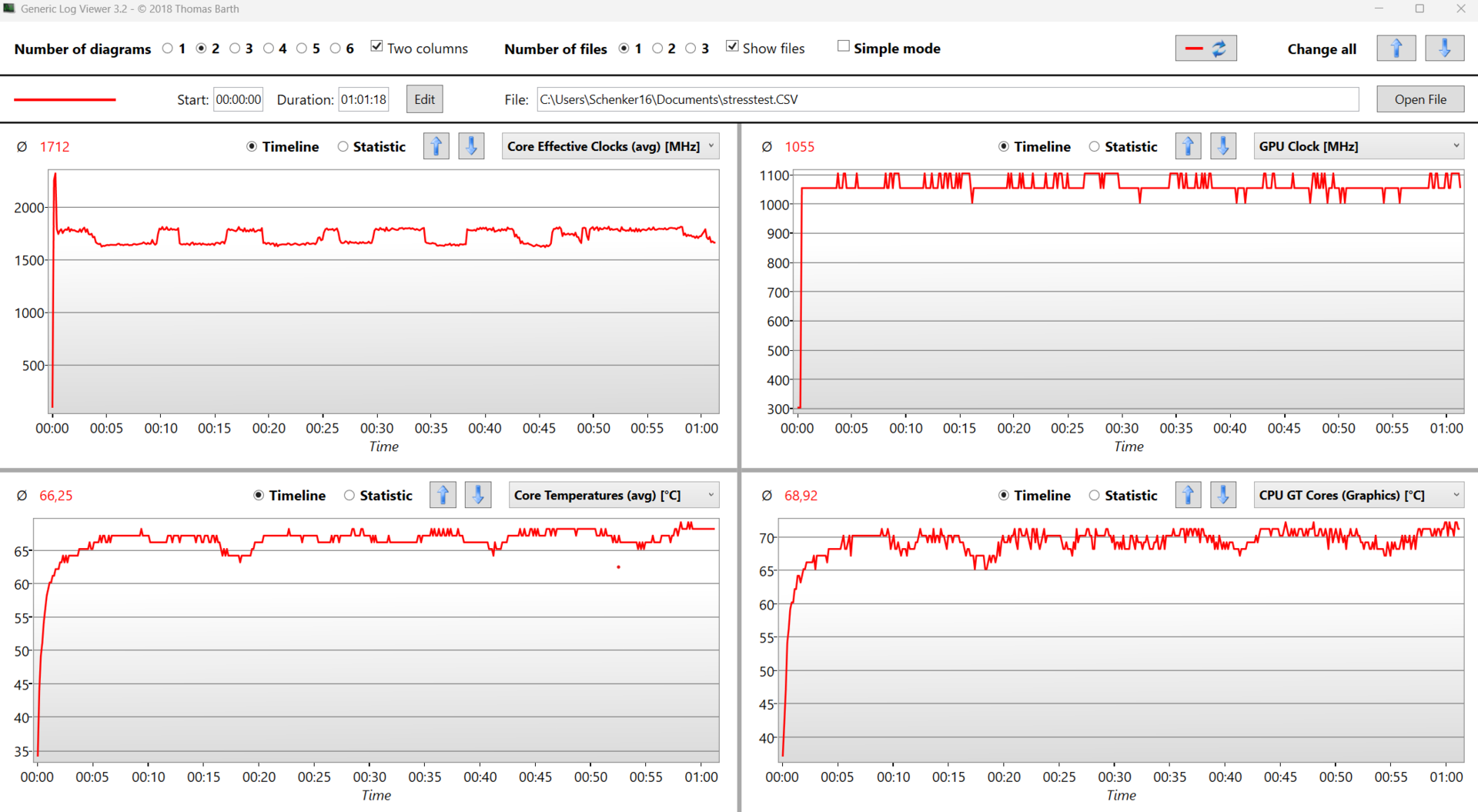This screenshot has width=1478, height=812.
Task: Click the red line swap color button
Action: 1205,48
